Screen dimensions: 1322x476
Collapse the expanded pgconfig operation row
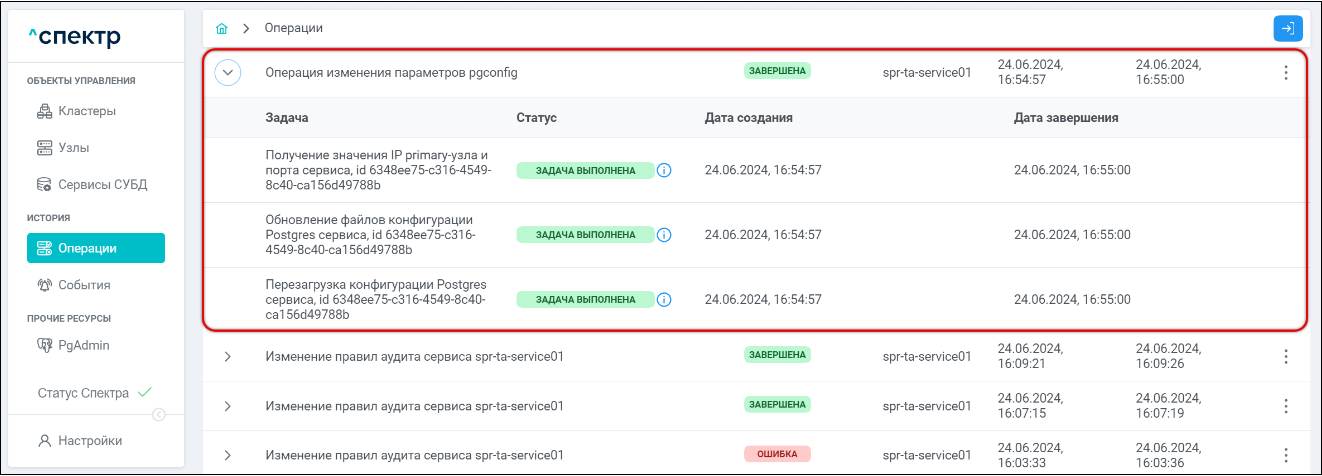[x=228, y=72]
